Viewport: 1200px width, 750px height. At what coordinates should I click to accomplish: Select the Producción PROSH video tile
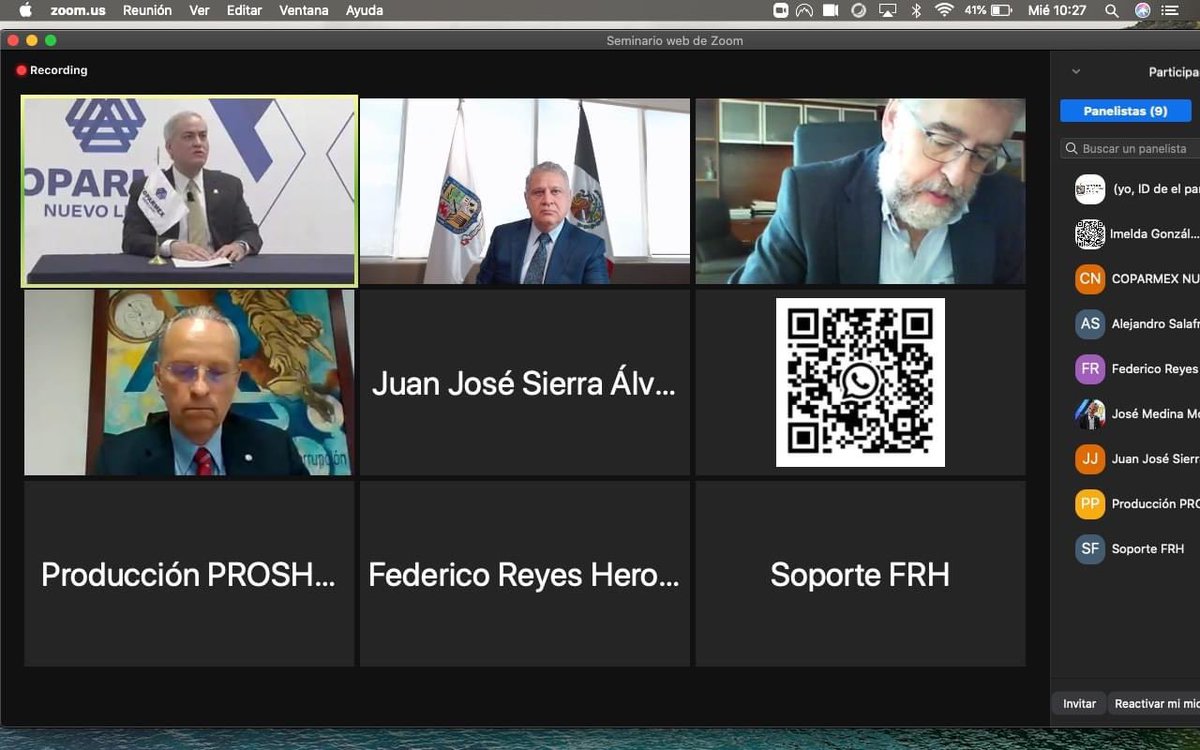[x=190, y=574]
